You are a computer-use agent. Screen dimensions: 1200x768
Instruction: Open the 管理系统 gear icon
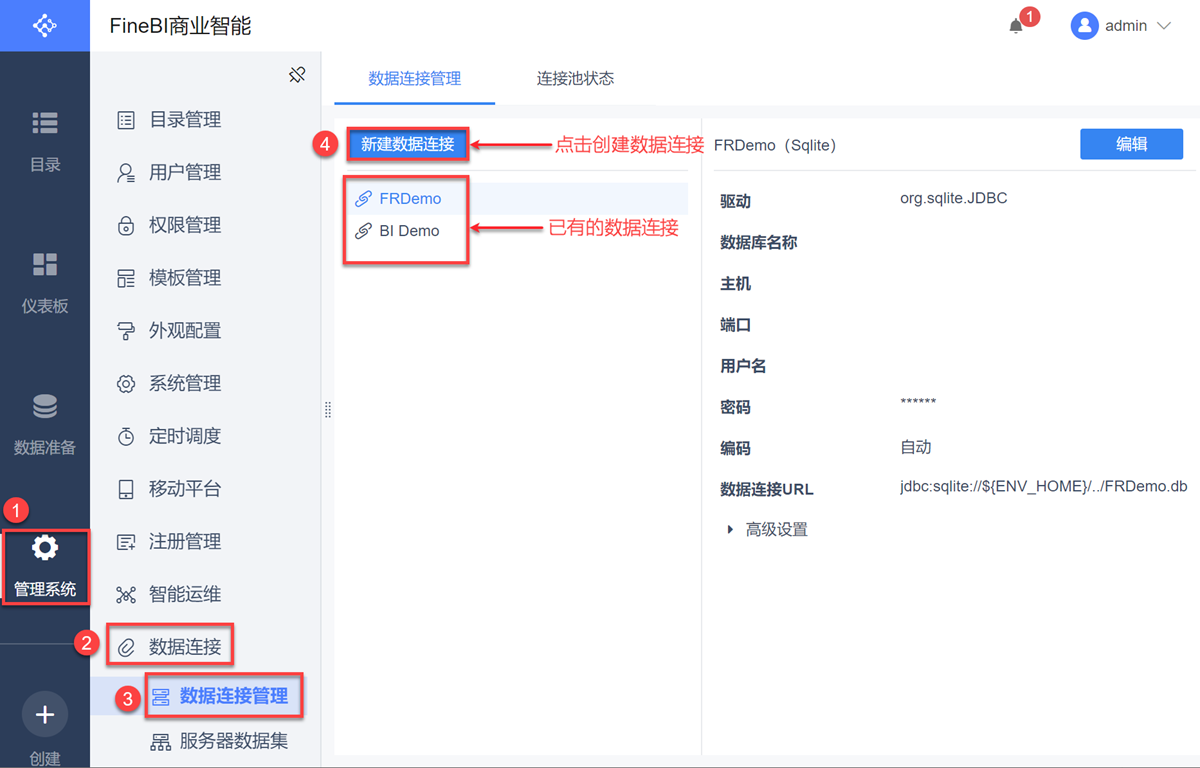click(x=45, y=548)
